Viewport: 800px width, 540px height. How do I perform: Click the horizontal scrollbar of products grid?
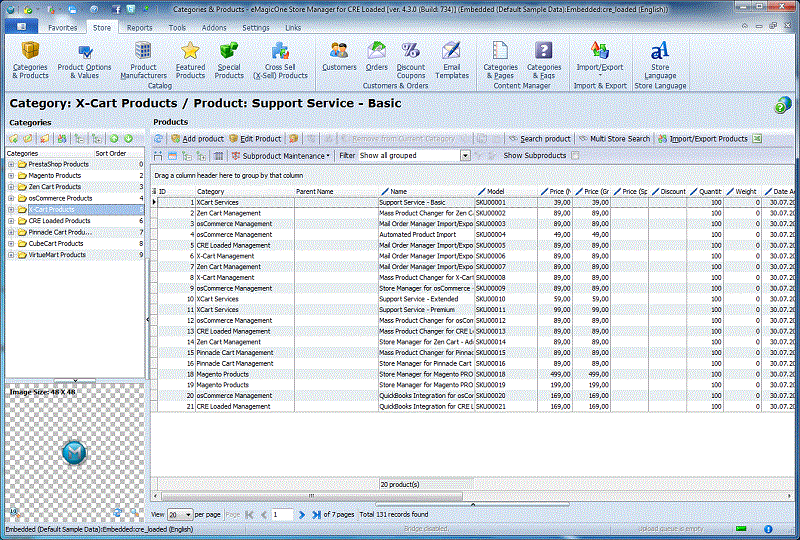point(312,496)
